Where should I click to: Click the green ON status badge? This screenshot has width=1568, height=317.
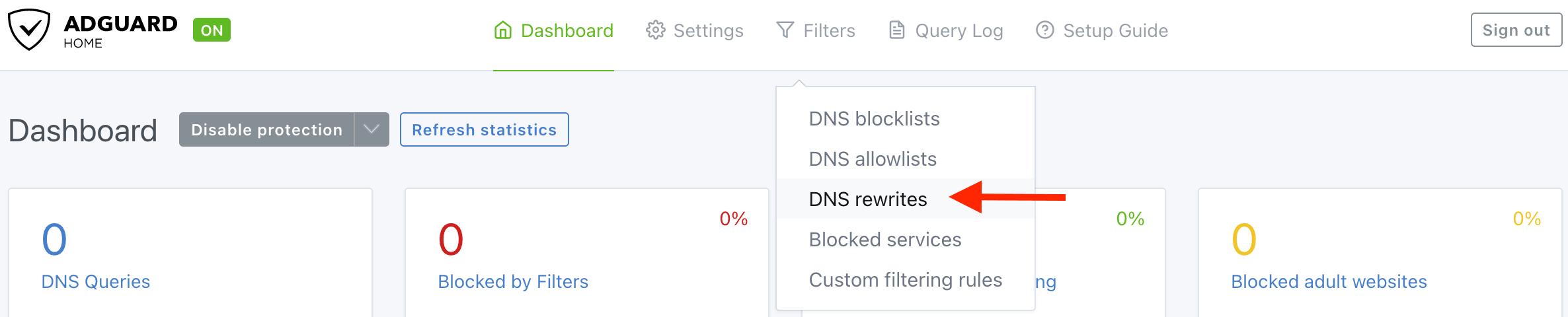[212, 30]
